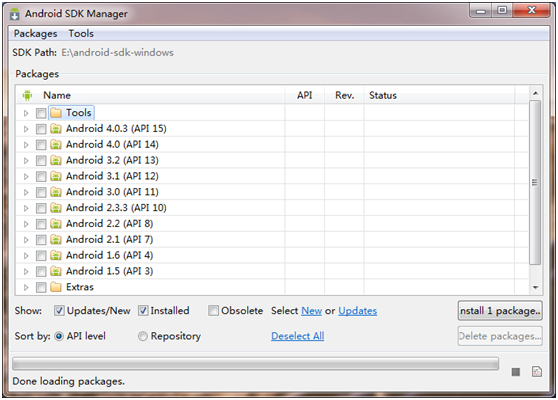Click the Deselect All link
Screen dimensions: 558x400
298,336
